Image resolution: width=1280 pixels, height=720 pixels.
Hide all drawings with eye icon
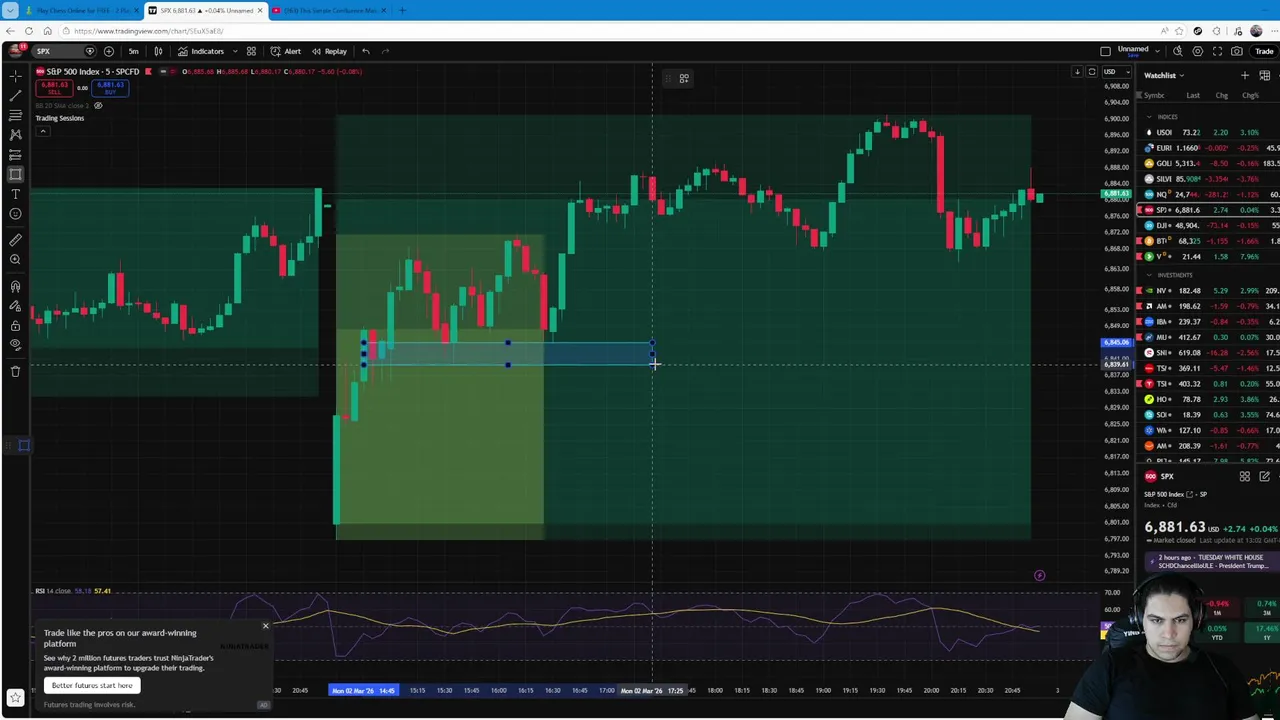(x=15, y=345)
